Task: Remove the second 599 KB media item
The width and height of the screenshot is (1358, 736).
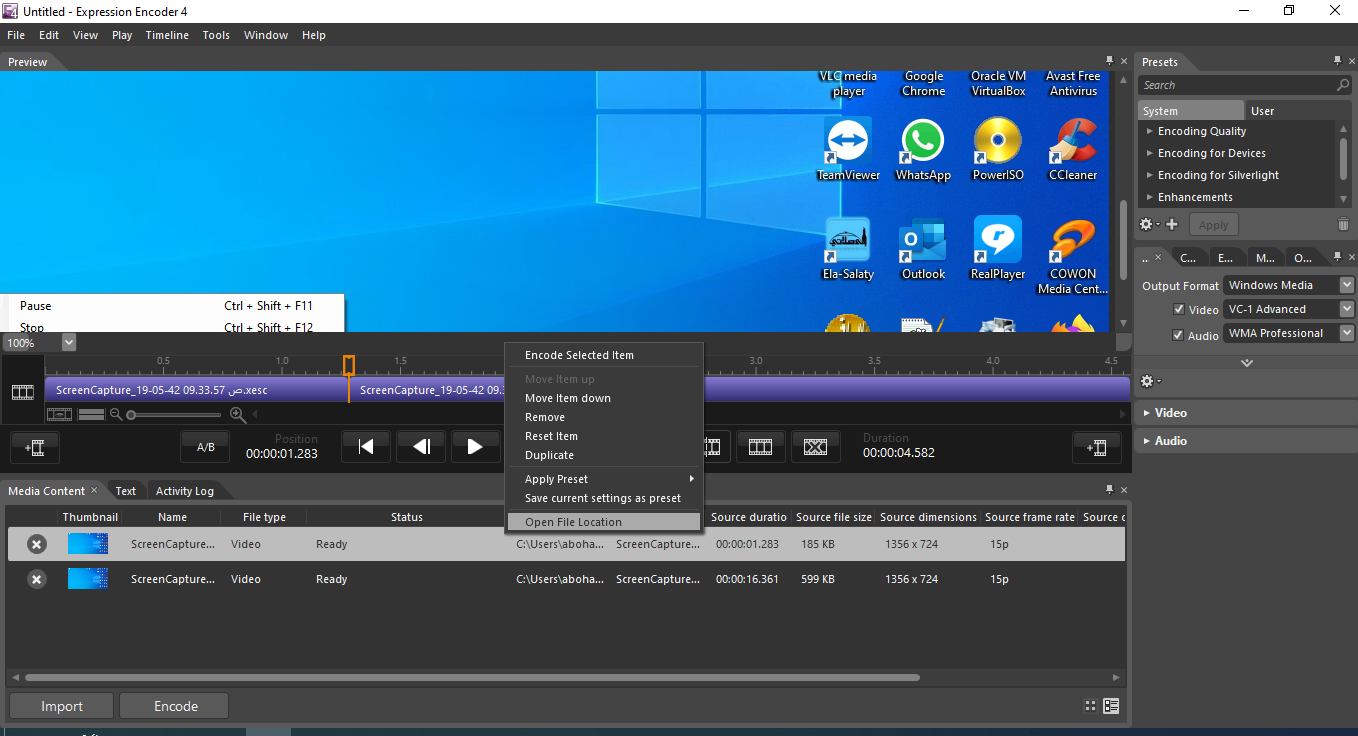Action: [x=36, y=579]
